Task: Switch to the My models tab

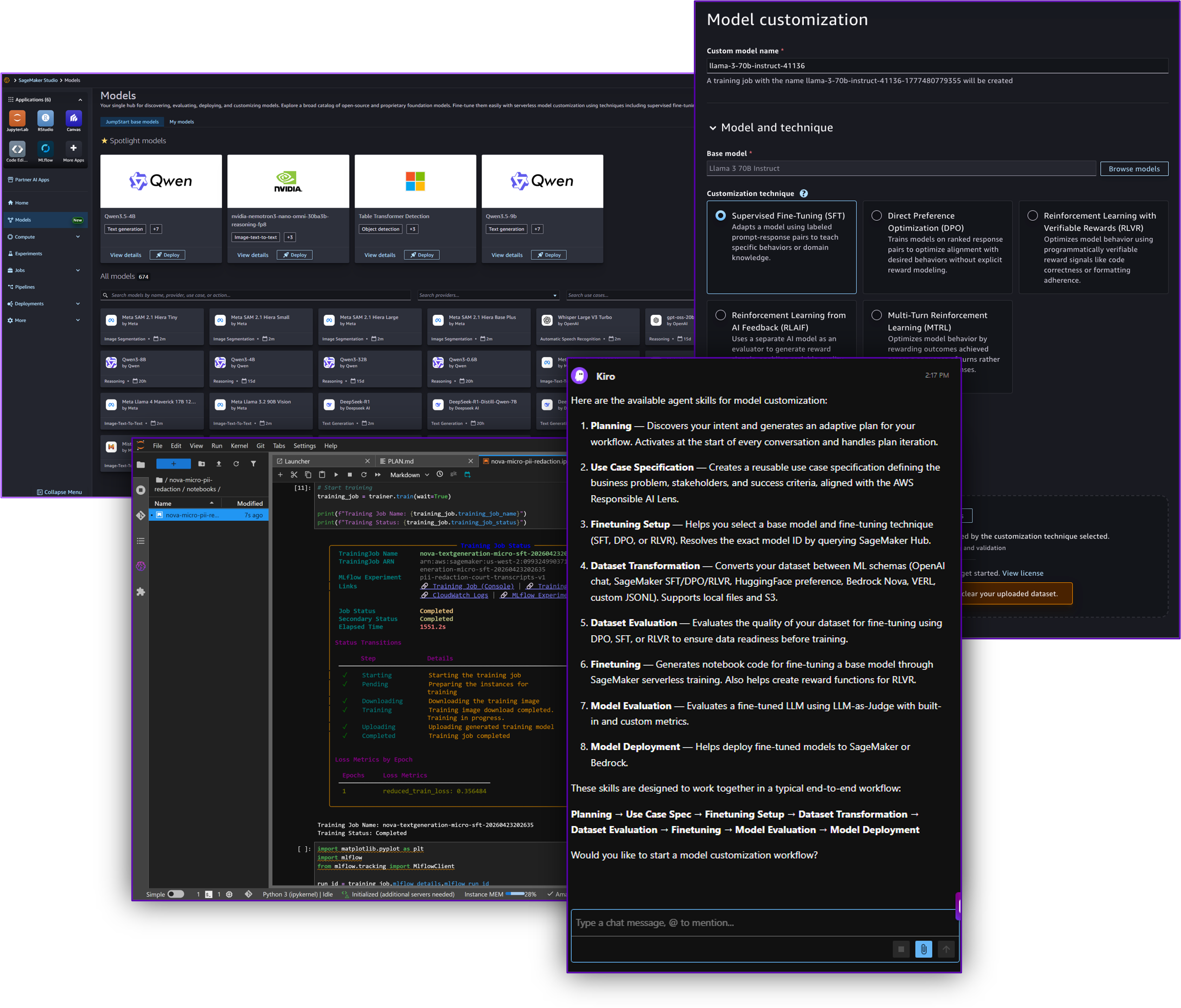Action: 181,121
